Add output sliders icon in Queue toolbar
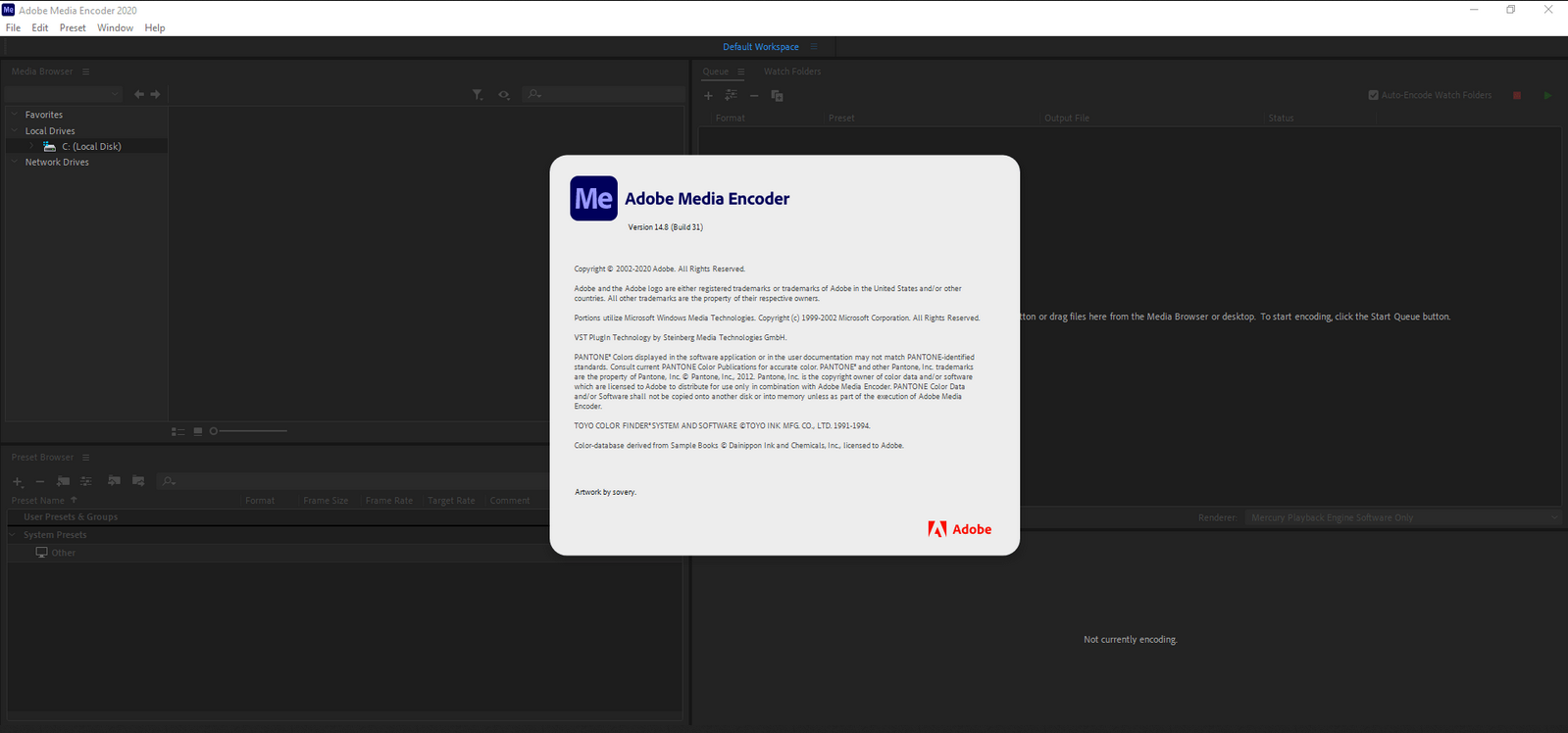Screen dimensions: 1568x733 (x=731, y=95)
